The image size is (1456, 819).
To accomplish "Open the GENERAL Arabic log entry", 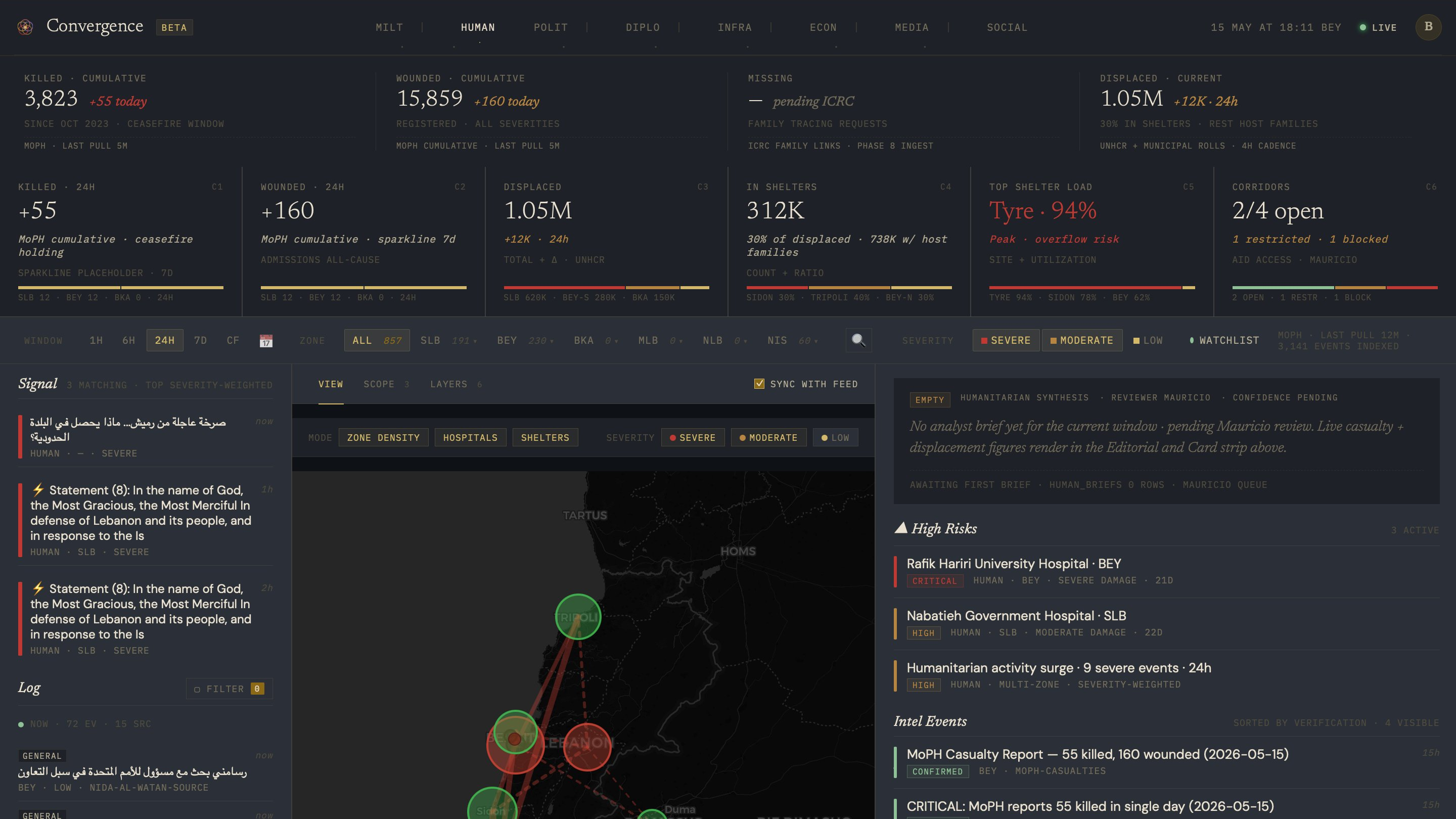I will point(145,771).
